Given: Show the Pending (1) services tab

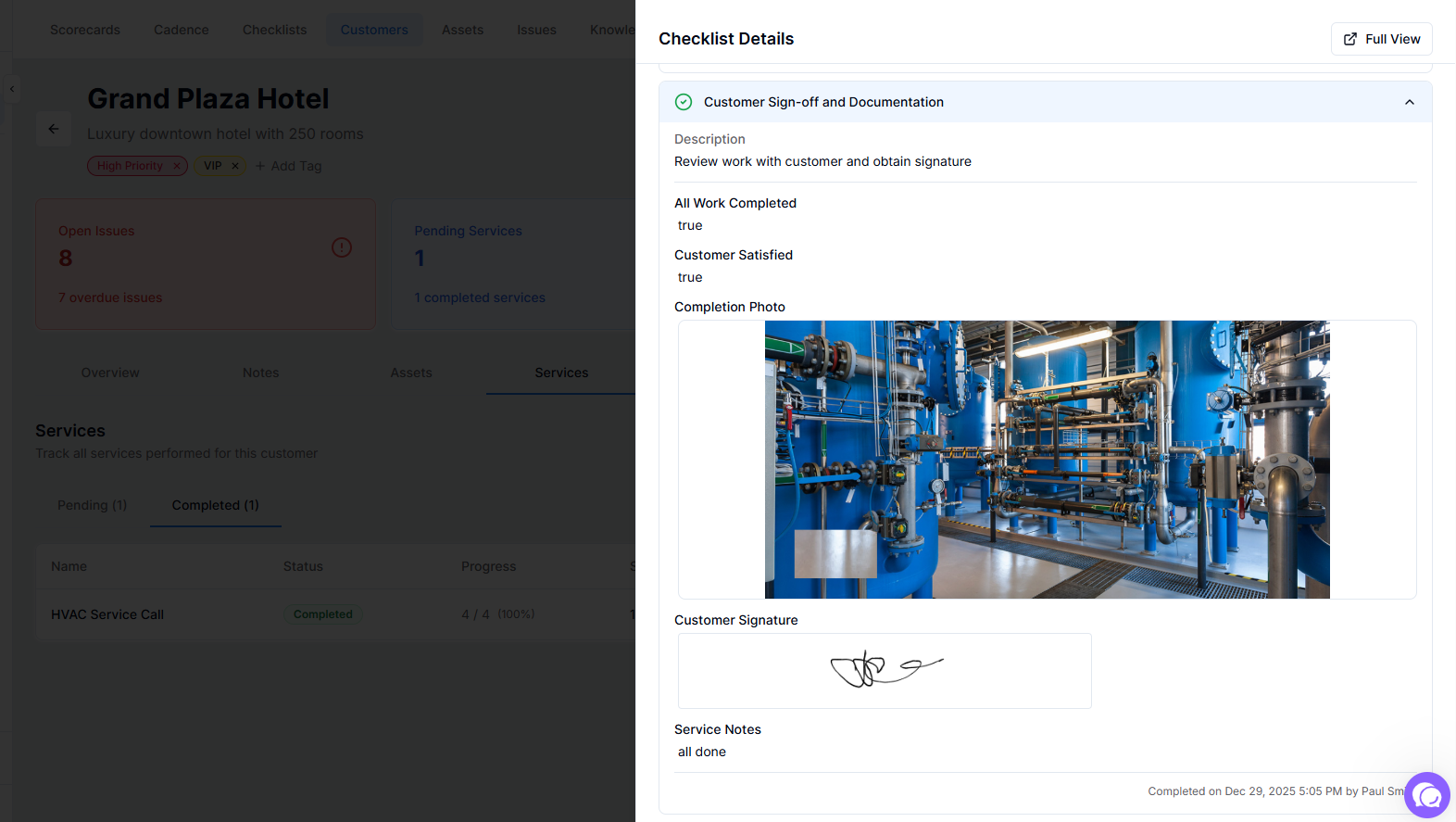Looking at the screenshot, I should click(92, 505).
